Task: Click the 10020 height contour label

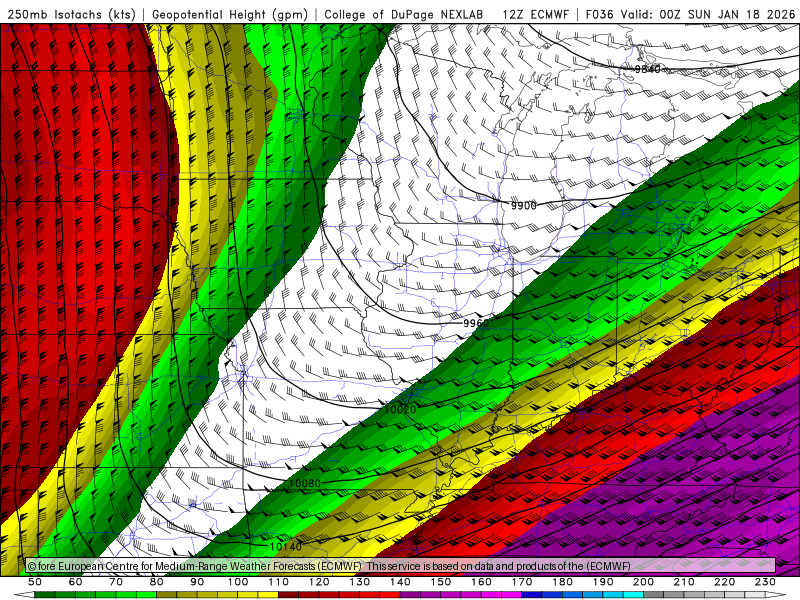Action: click(x=401, y=409)
